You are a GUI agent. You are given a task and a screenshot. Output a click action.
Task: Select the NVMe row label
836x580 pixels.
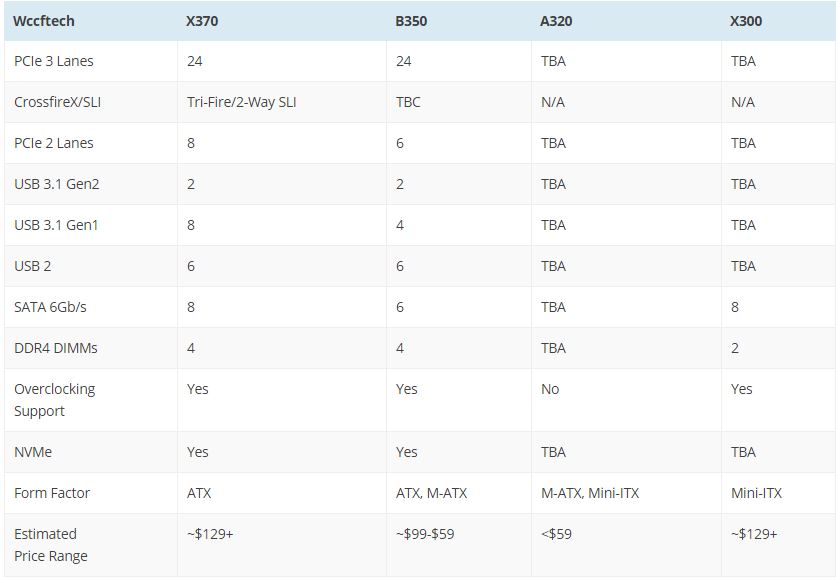pos(33,452)
